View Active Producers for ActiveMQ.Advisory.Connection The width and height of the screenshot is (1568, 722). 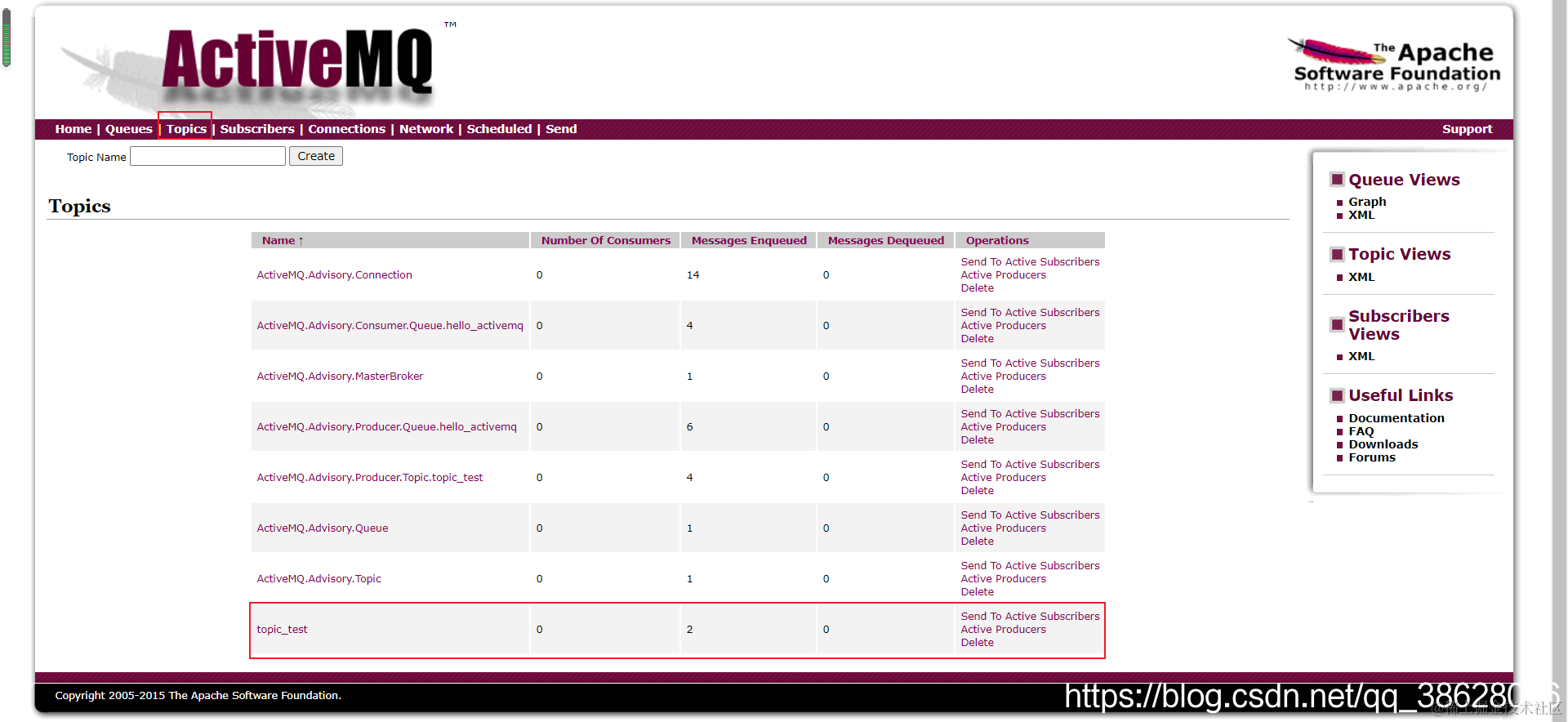pyautogui.click(x=1003, y=275)
